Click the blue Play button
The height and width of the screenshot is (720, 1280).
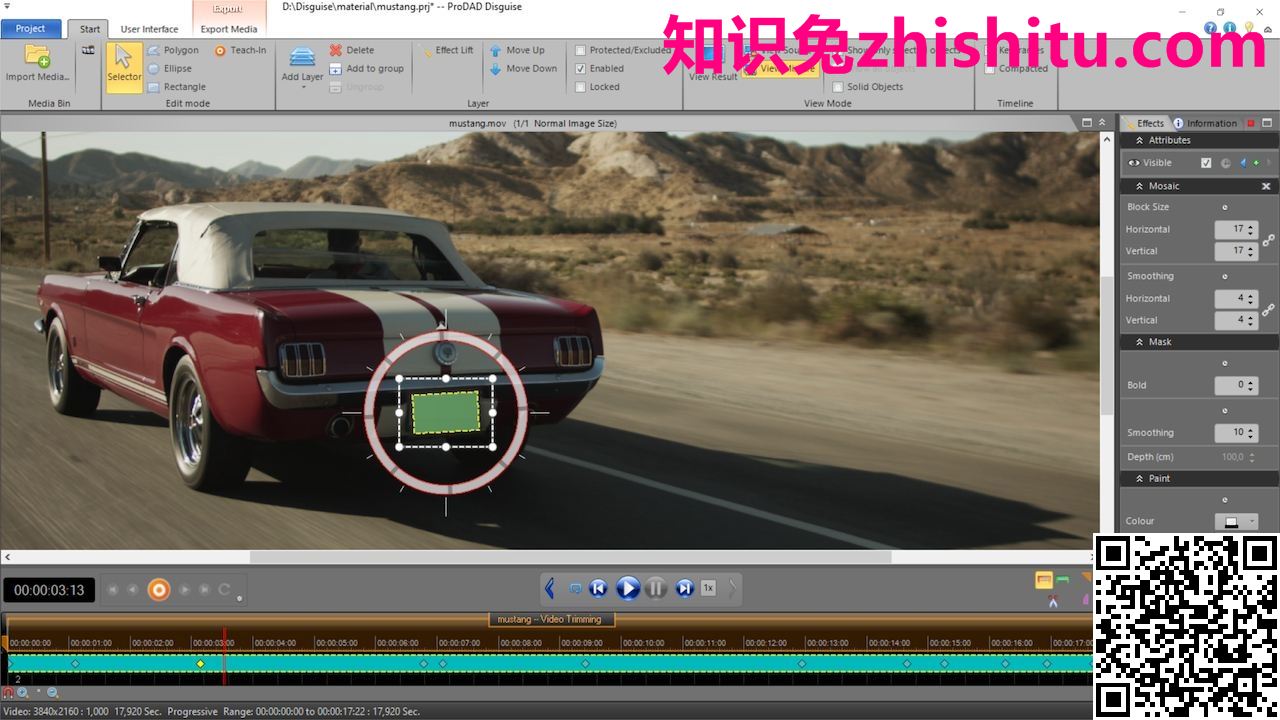click(627, 588)
